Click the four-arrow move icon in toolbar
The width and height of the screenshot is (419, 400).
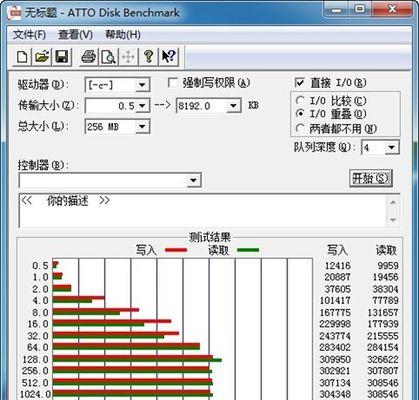point(128,56)
